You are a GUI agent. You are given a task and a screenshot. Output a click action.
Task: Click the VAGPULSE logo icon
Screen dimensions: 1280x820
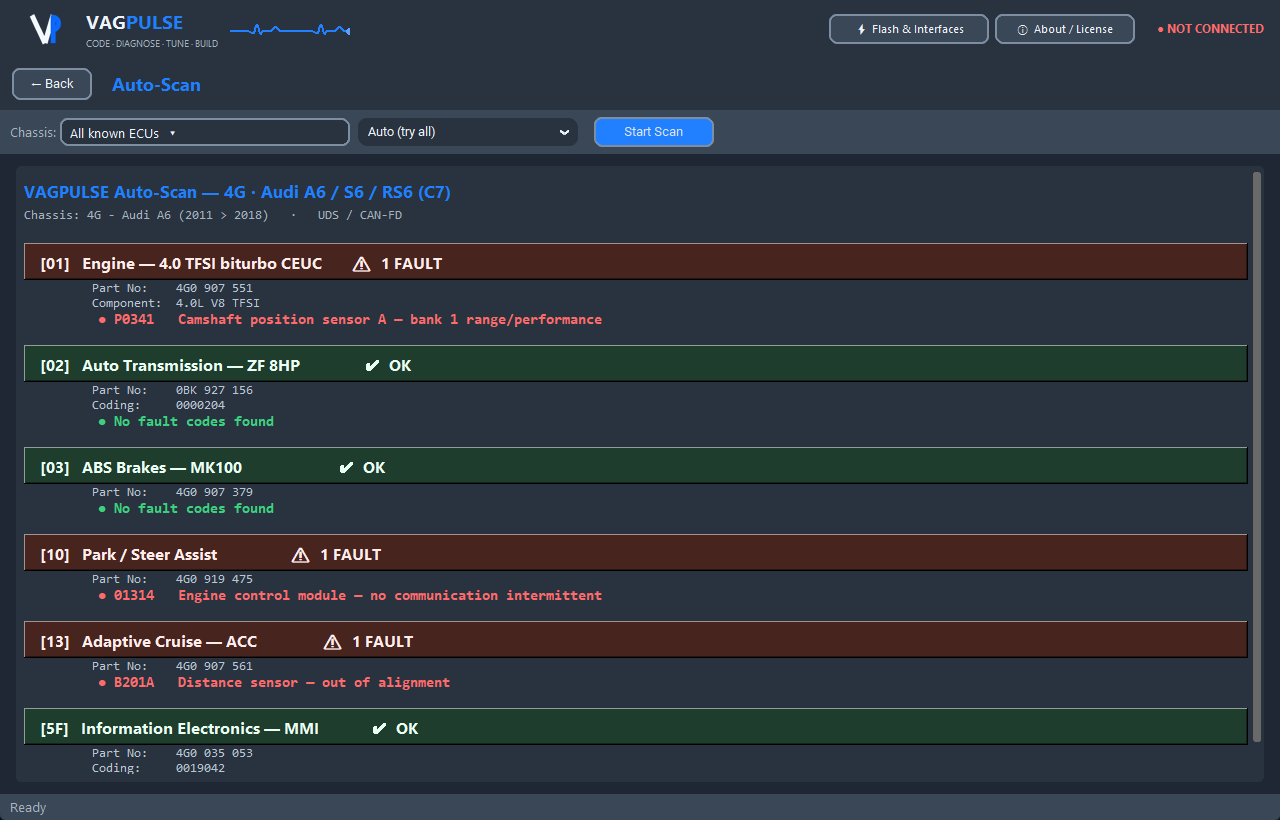click(45, 29)
